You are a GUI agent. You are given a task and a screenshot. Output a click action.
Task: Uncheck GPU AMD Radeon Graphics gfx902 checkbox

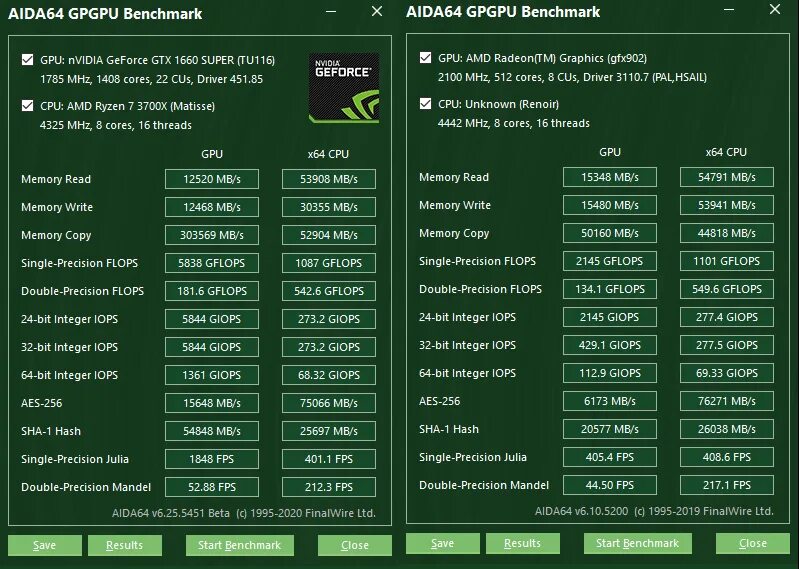tap(425, 58)
